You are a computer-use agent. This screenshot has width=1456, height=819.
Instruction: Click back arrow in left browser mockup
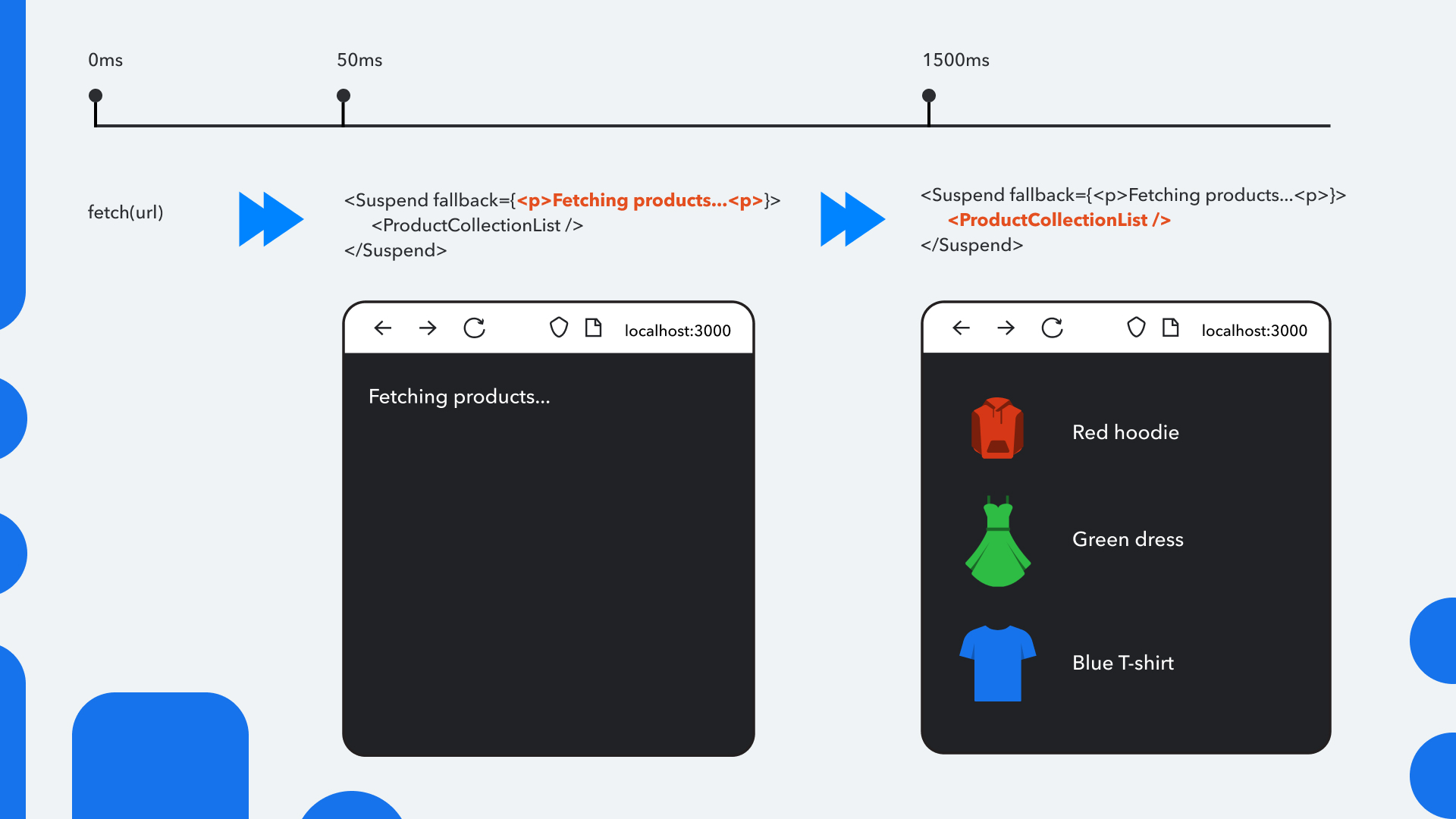(x=383, y=328)
